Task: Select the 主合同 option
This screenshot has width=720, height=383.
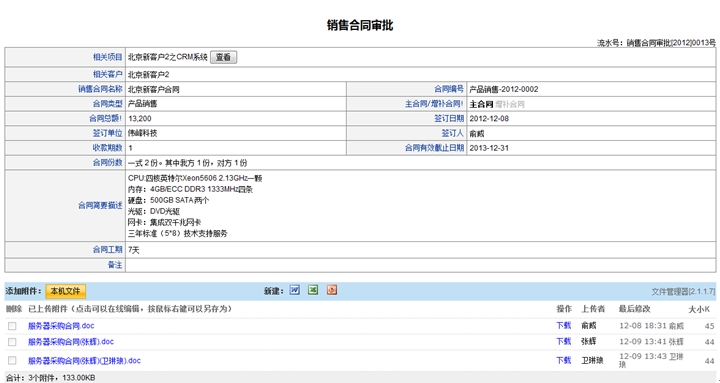Action: [x=481, y=104]
